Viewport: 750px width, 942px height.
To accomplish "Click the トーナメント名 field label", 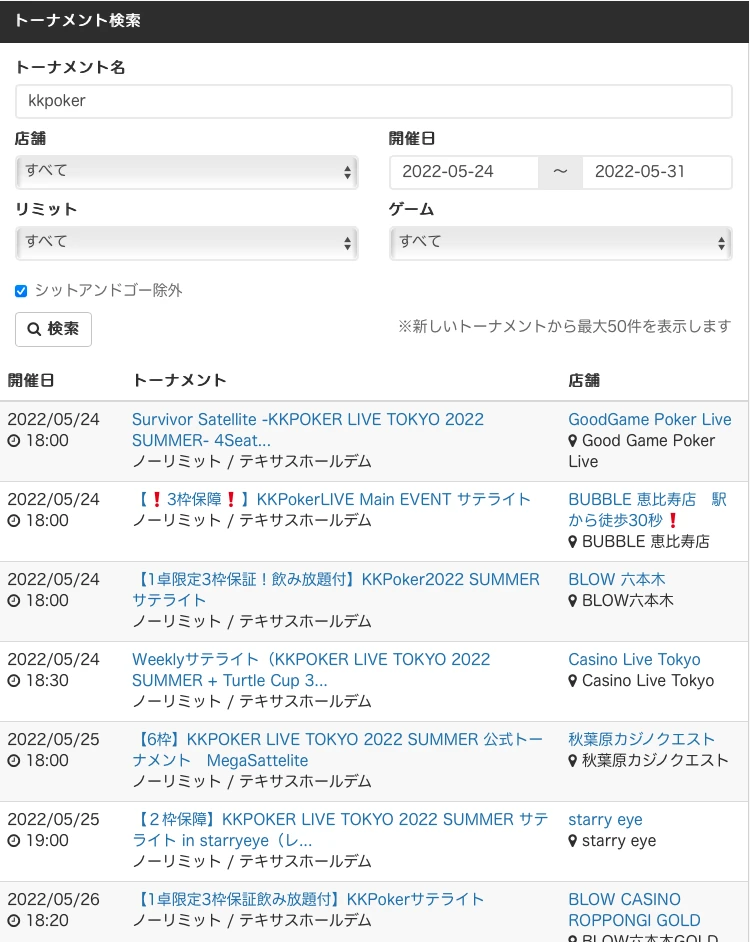I will coord(70,67).
